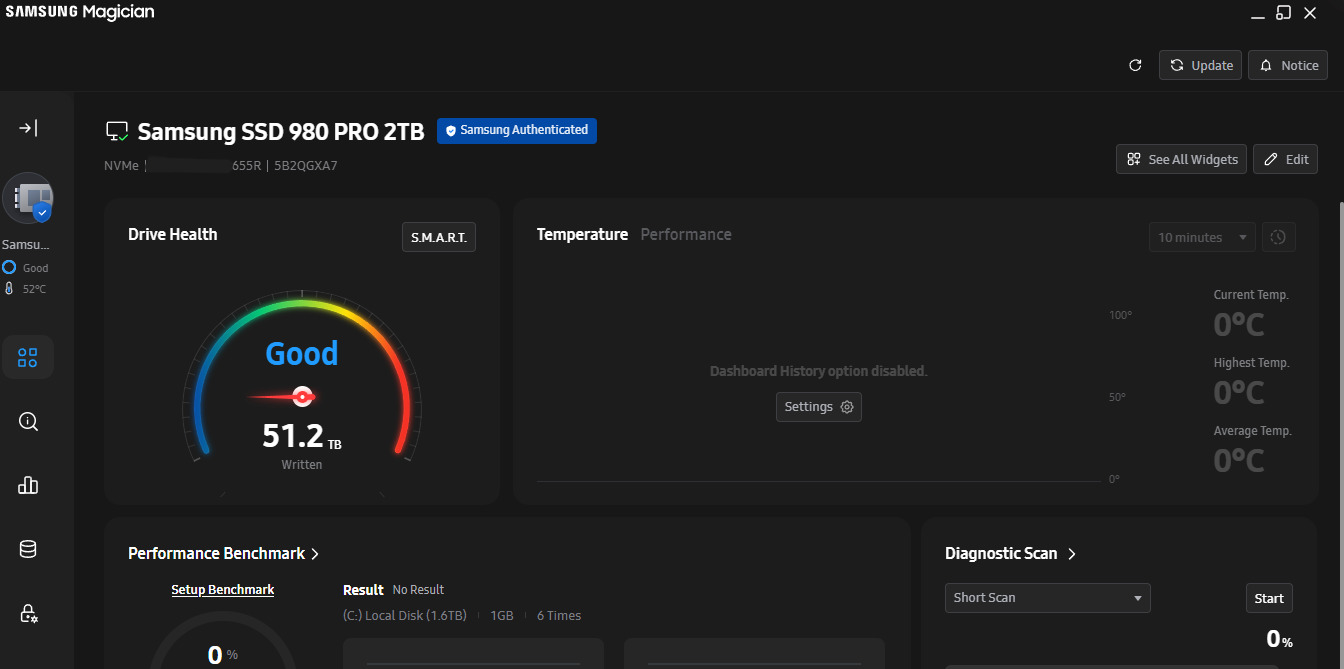Viewport: 1344px width, 669px height.
Task: Click the 6 Times benchmark text
Action: 559,616
